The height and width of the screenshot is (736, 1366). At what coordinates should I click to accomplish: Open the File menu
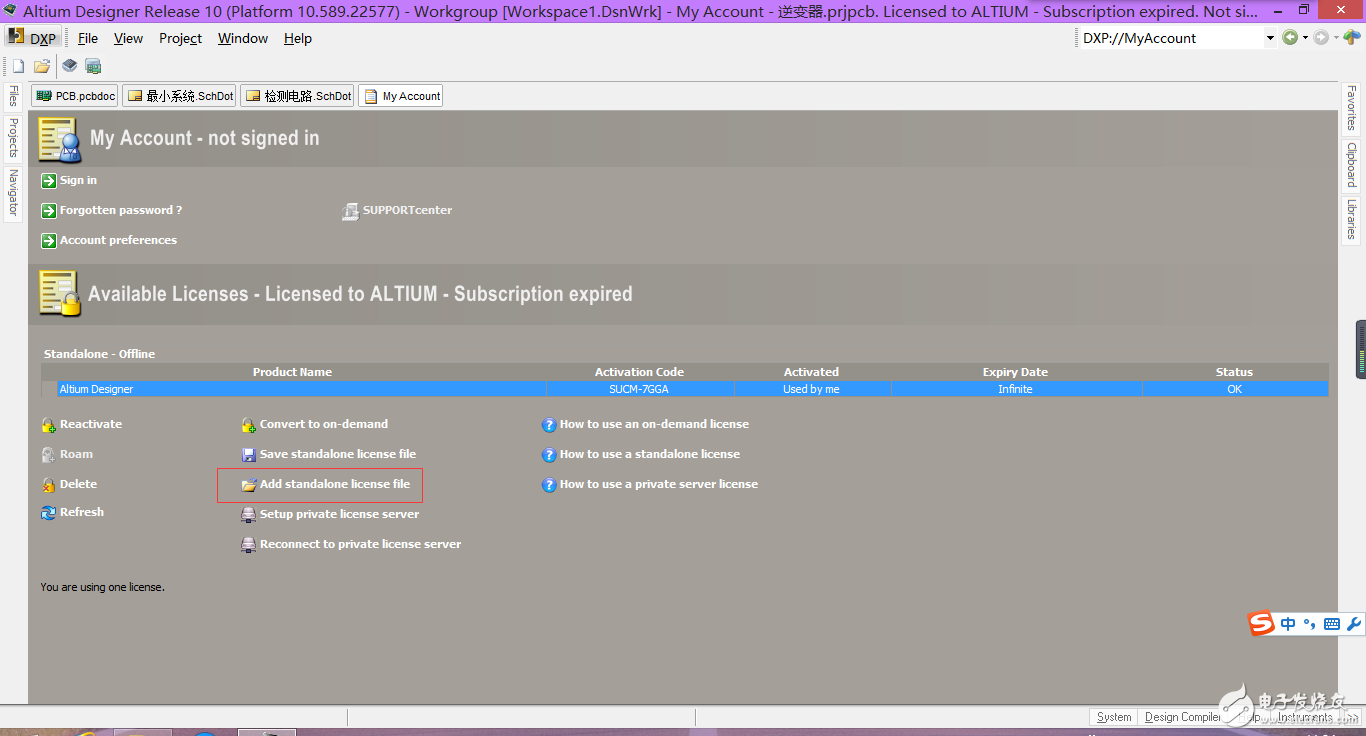(88, 38)
